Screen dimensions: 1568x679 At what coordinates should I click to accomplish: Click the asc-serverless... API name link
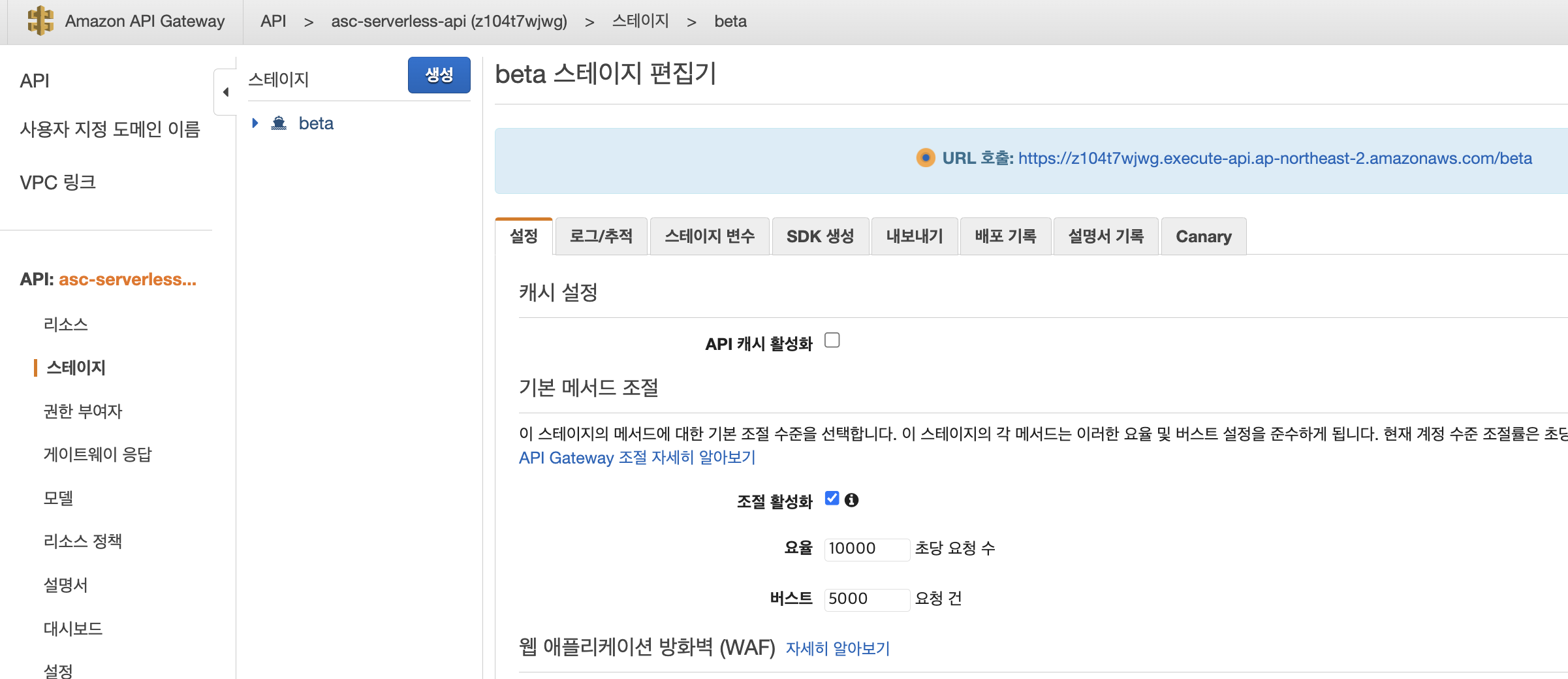tap(127, 279)
